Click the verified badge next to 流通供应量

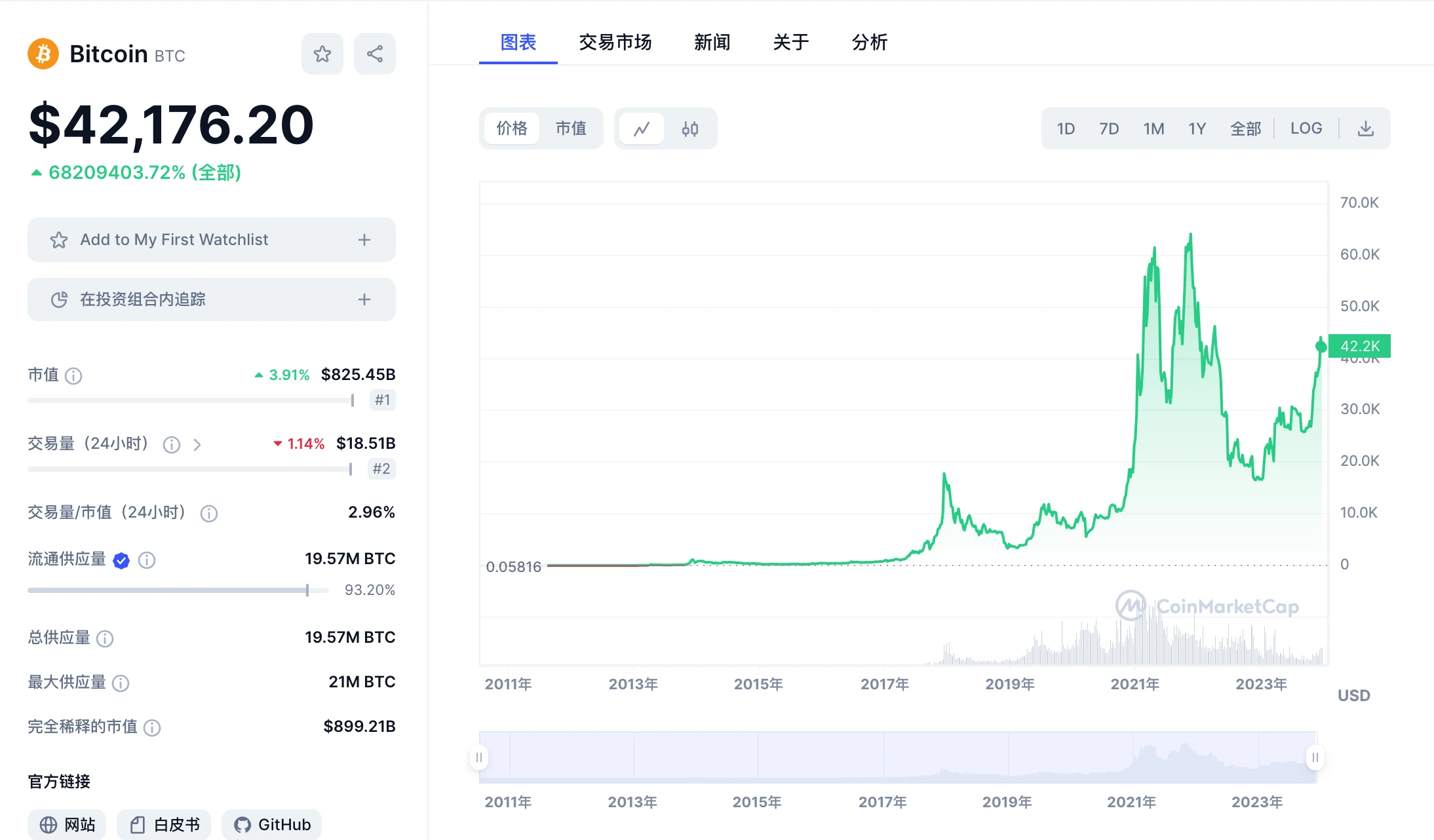[x=121, y=560]
